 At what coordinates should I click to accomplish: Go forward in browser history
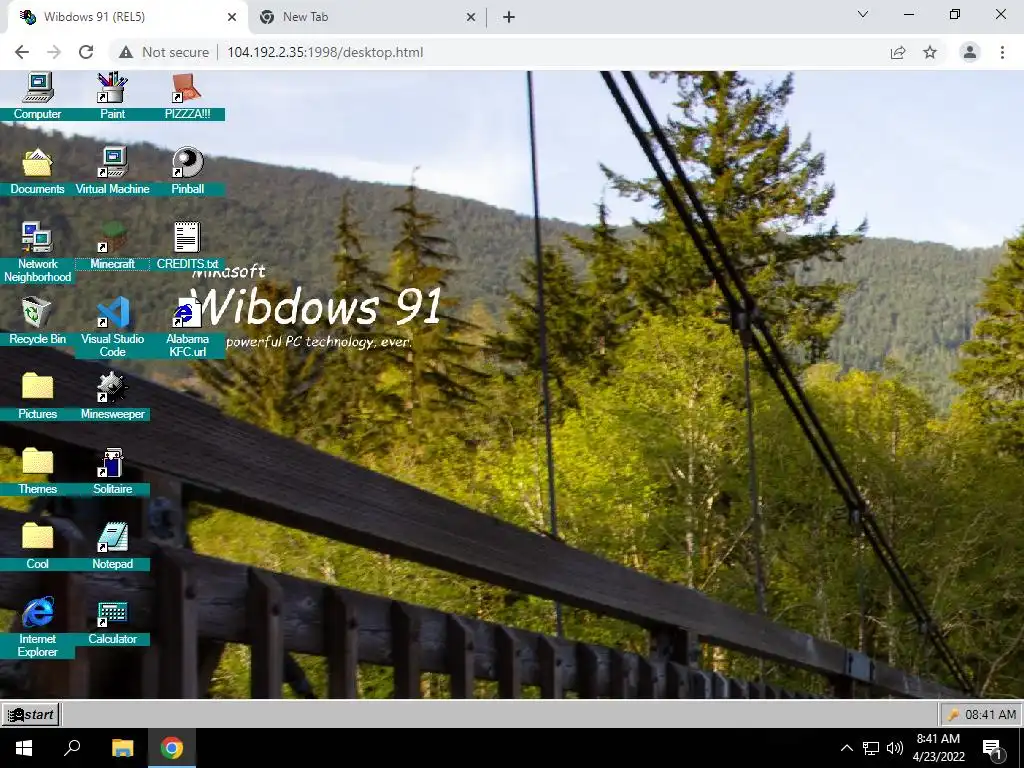54,52
